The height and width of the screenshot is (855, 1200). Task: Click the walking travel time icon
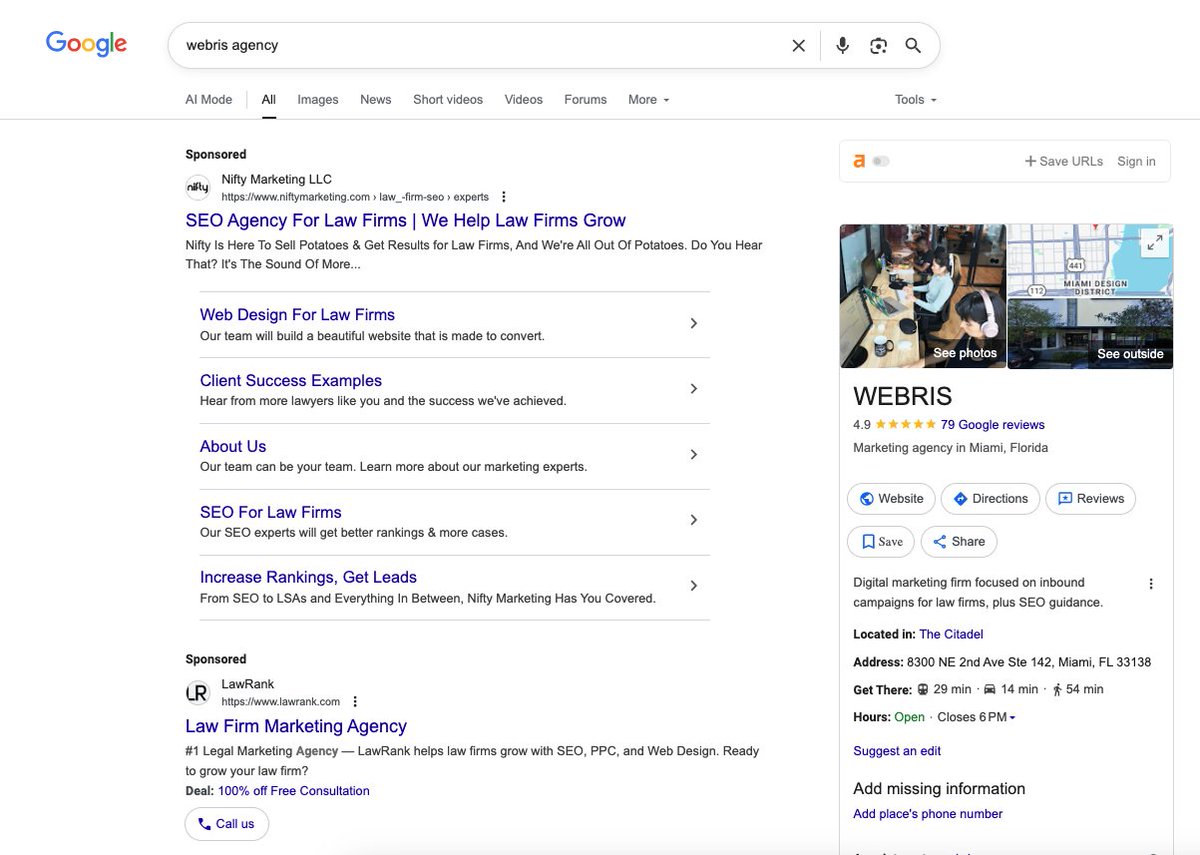pyautogui.click(x=1057, y=689)
